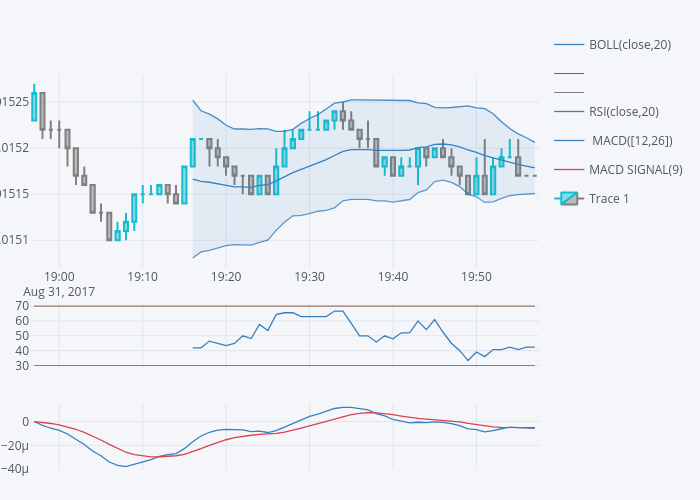Select the 19:40 x-axis tick label

tap(394, 275)
